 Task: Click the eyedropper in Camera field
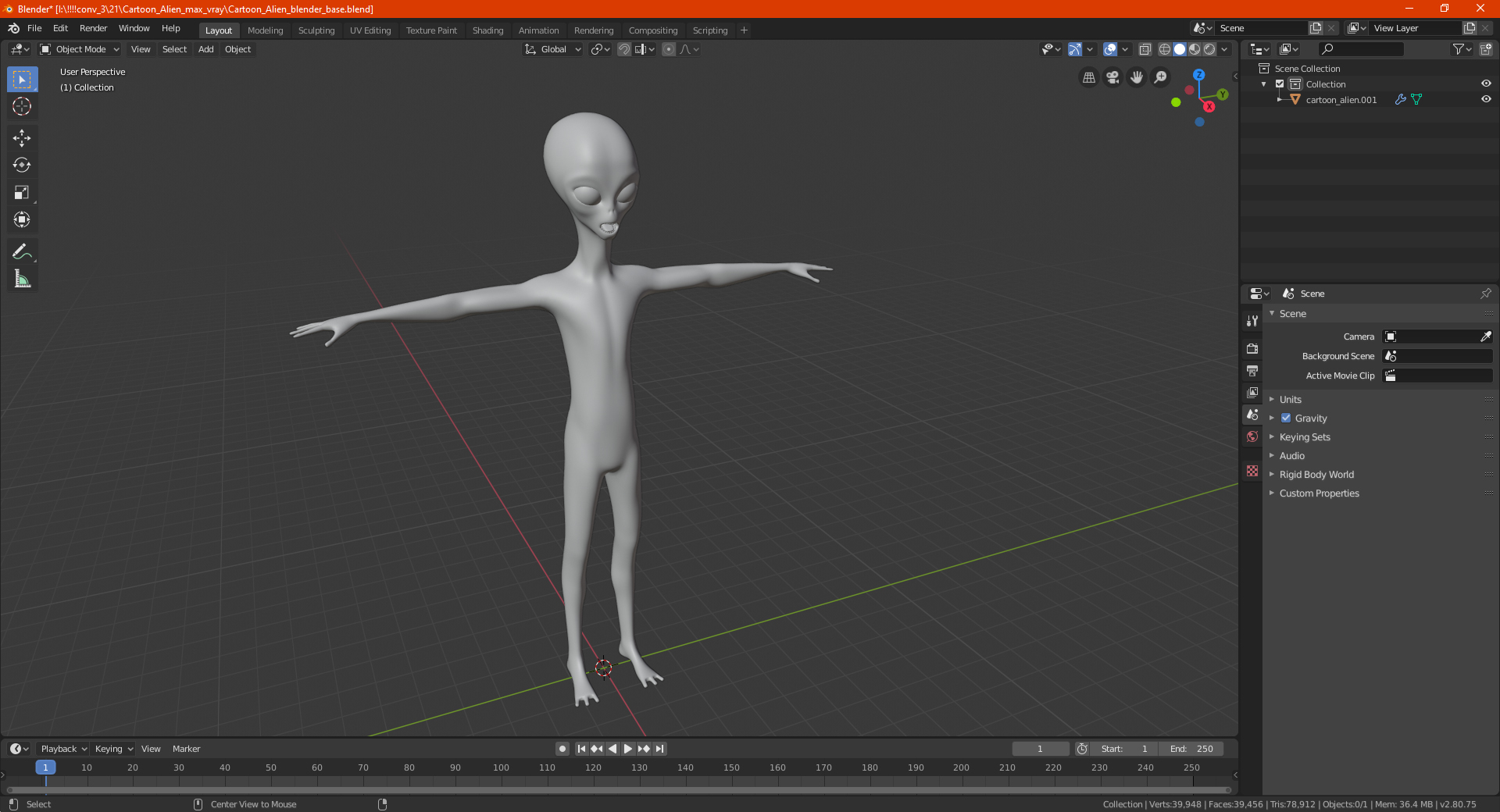[1485, 337]
